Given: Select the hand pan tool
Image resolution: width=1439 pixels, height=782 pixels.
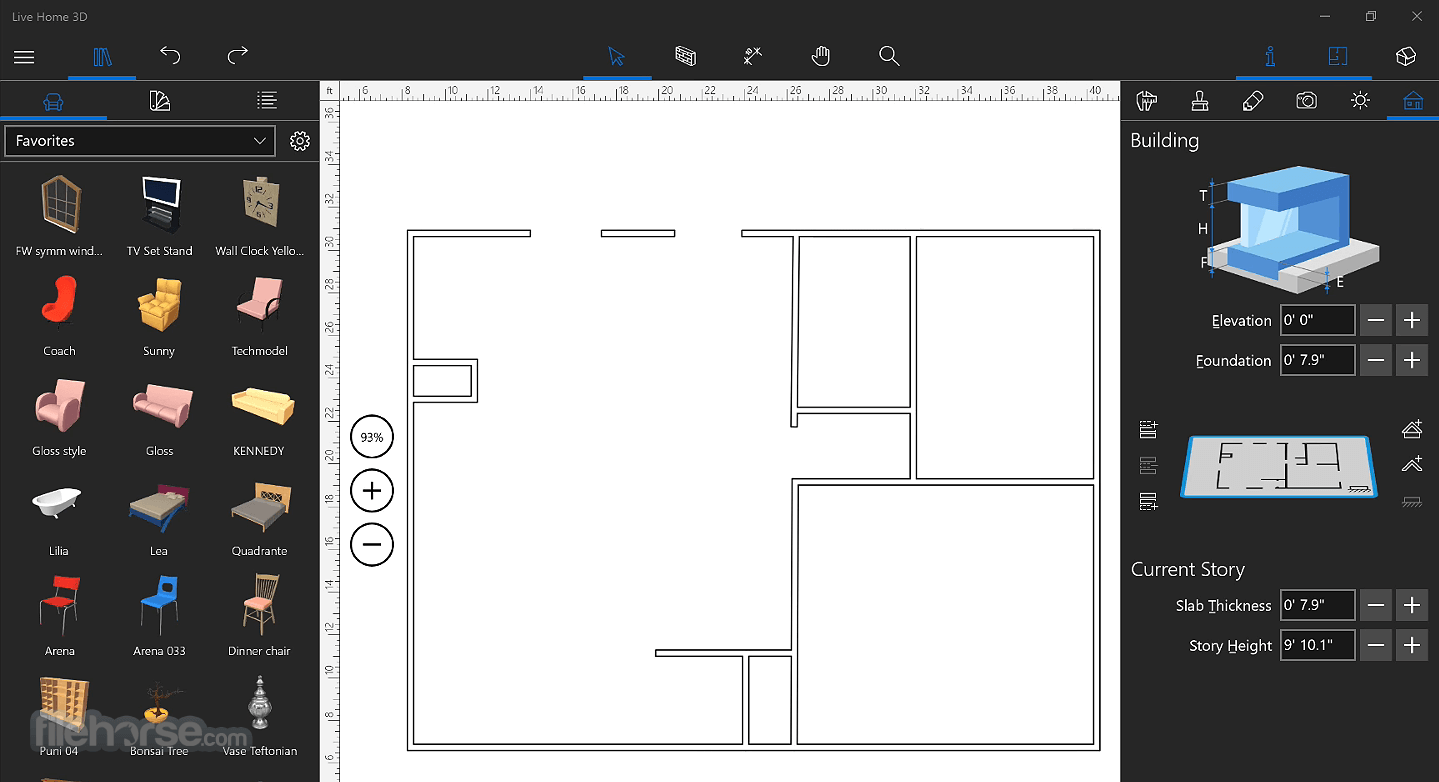Looking at the screenshot, I should coord(821,56).
